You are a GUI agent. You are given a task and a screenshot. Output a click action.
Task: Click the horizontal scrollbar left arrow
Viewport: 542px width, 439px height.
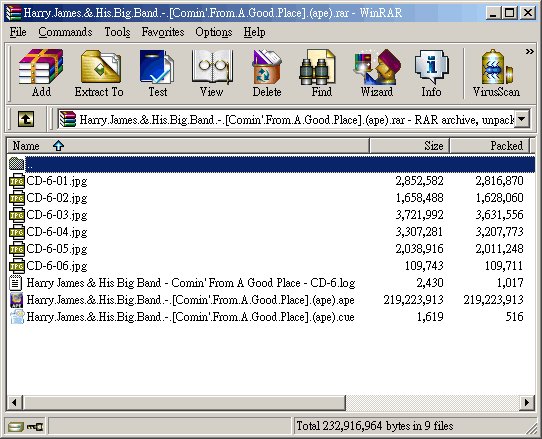(x=15, y=403)
